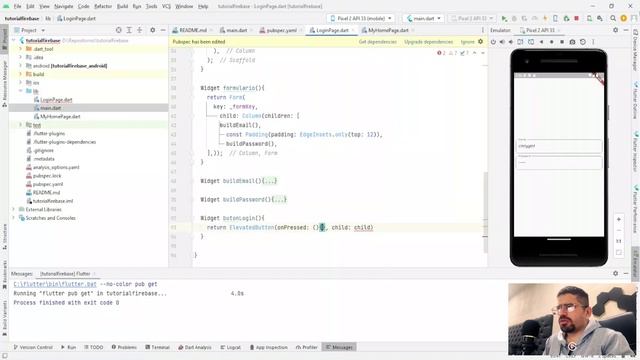This screenshot has width=640, height=360.
Task: Expand the .idea folder
Action: pos(20,57)
